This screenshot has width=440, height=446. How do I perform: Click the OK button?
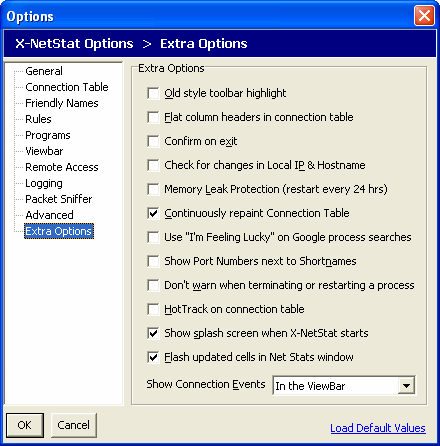coord(25,425)
